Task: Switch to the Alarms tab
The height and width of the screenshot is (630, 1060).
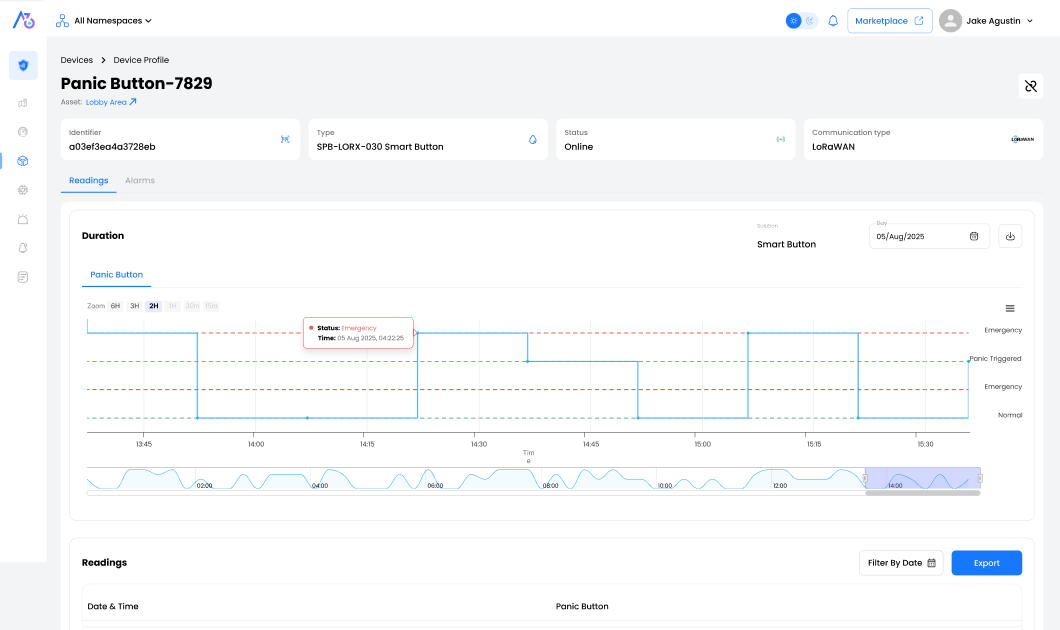Action: 140,181
